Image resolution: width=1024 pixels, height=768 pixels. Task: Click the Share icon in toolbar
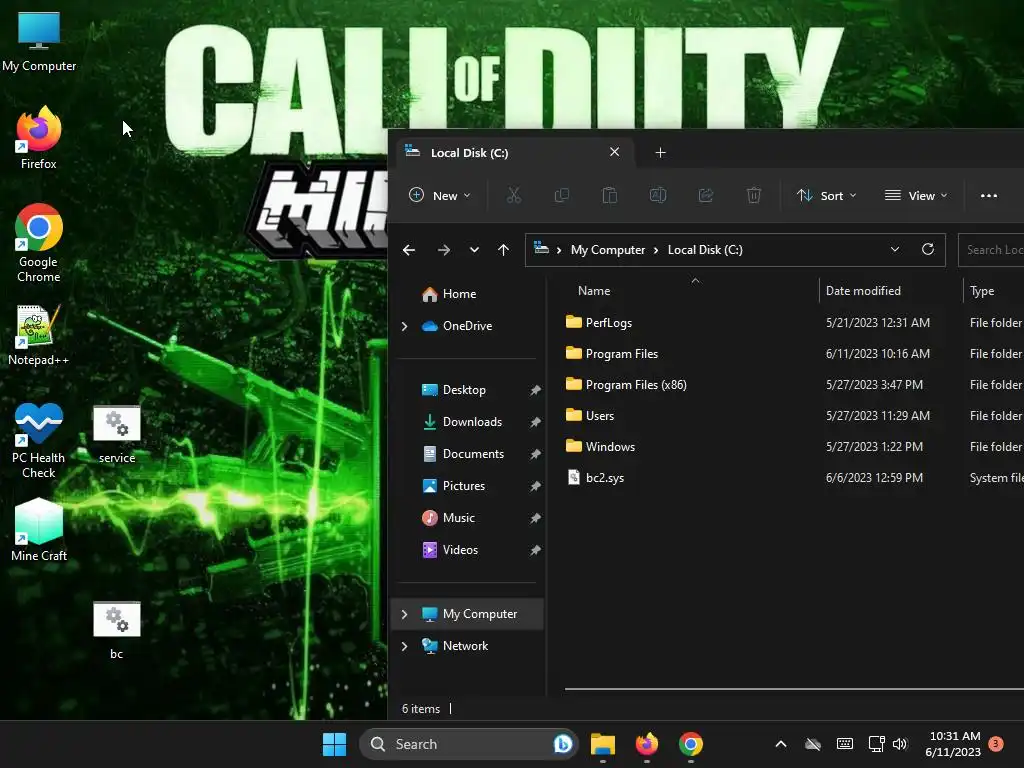[706, 195]
